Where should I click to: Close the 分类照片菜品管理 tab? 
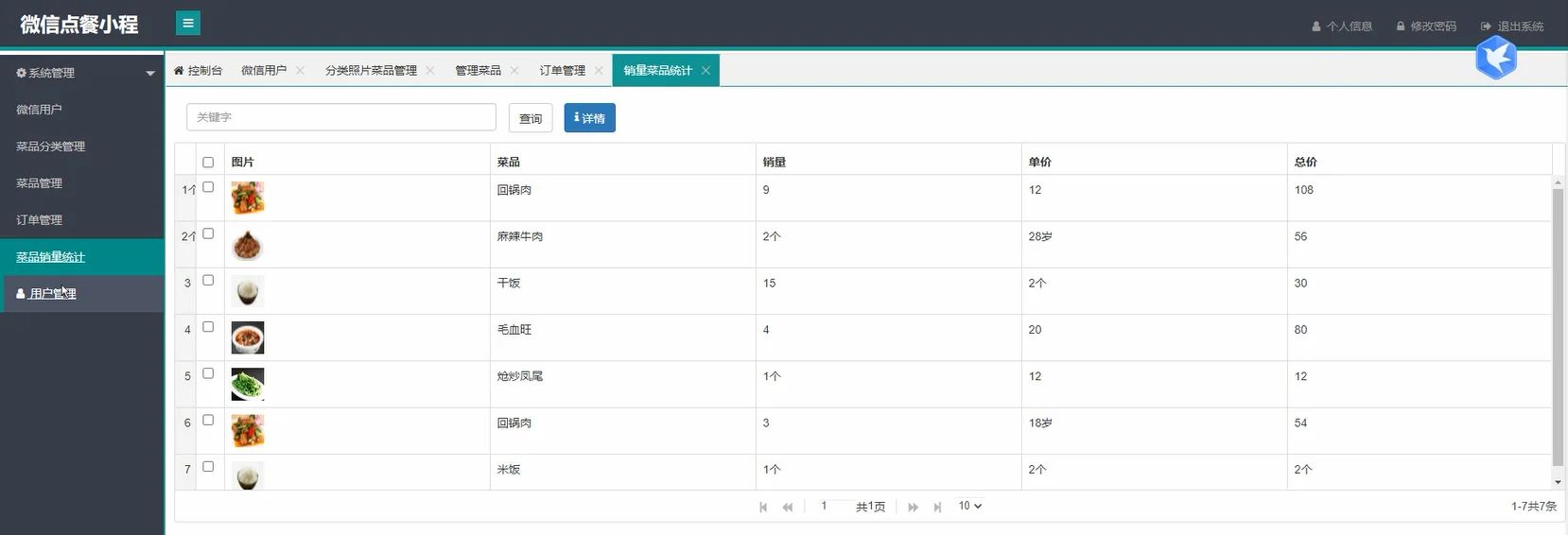pyautogui.click(x=430, y=70)
